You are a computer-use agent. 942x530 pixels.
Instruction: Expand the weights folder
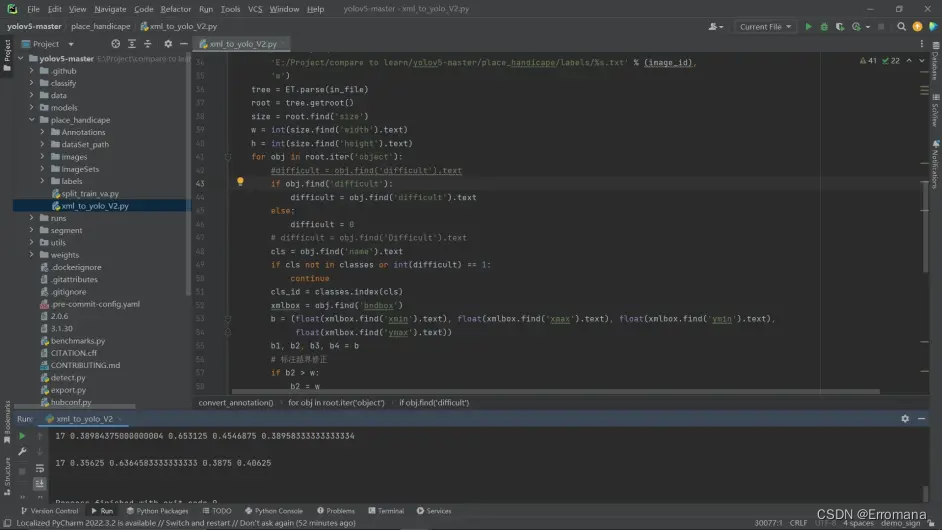click(x=31, y=255)
